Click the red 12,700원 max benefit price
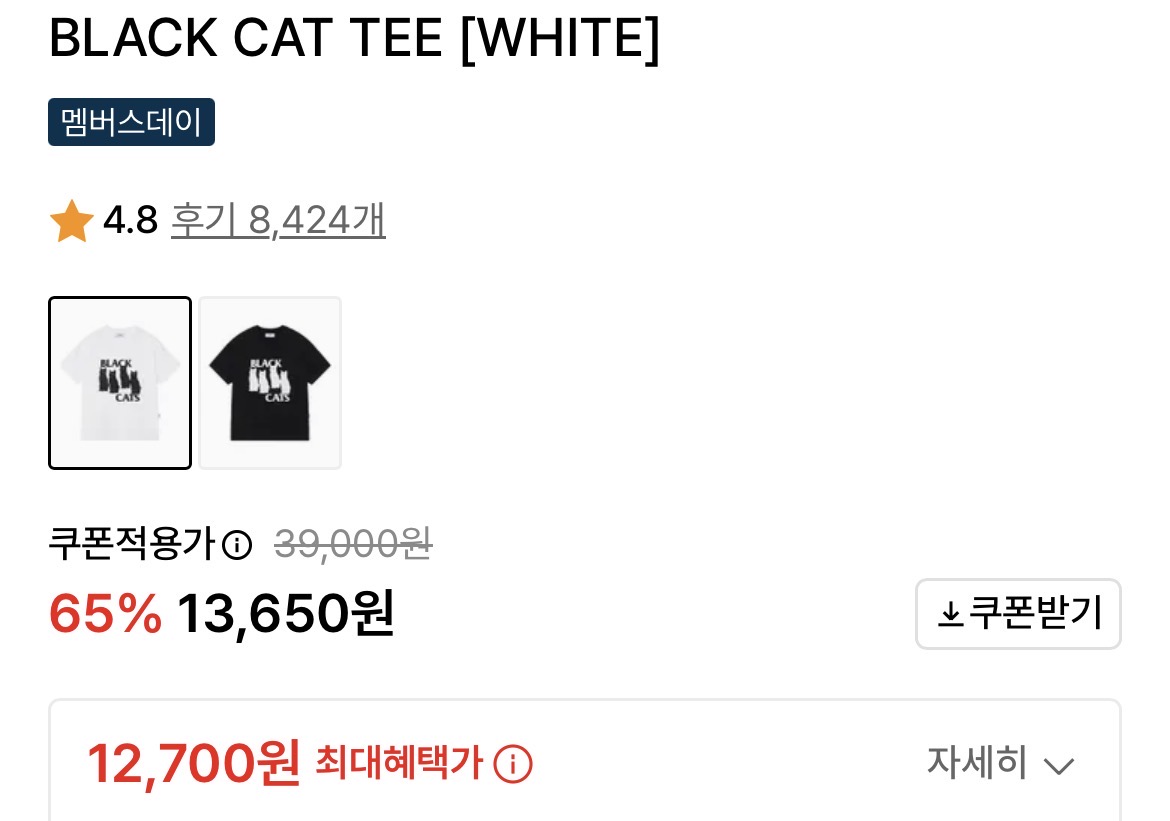Image resolution: width=1170 pixels, height=821 pixels. 194,764
